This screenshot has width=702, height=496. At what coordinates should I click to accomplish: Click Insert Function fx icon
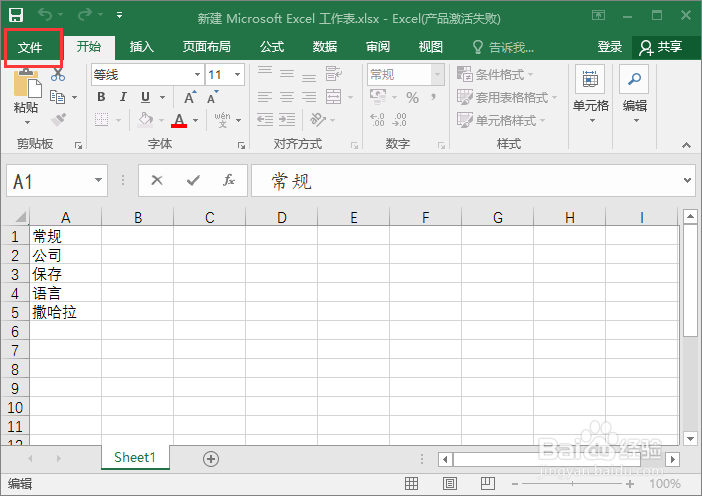click(229, 180)
